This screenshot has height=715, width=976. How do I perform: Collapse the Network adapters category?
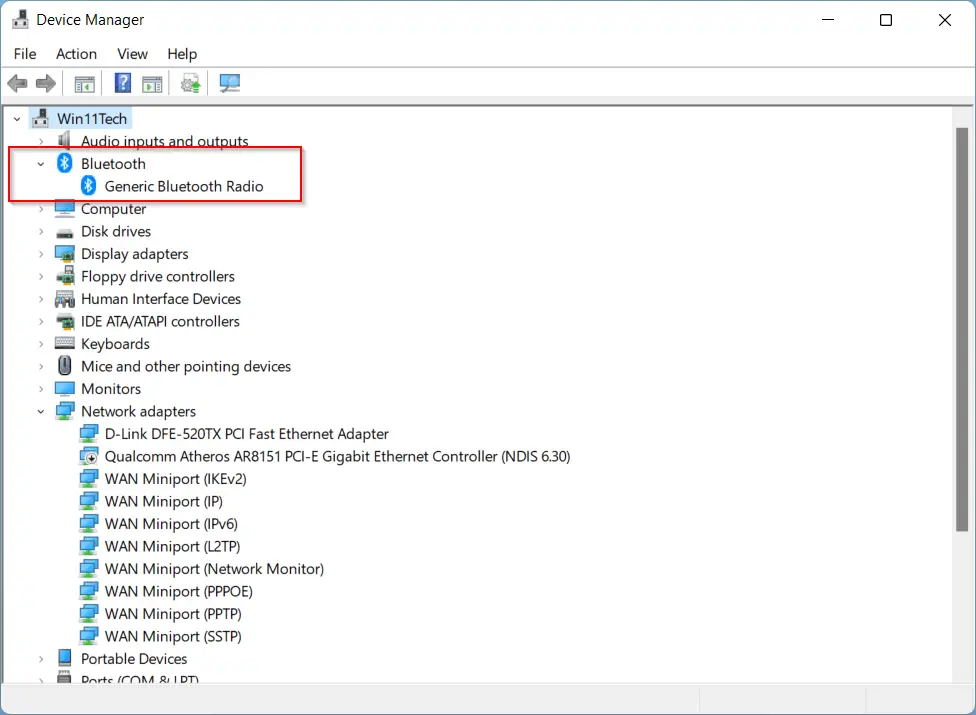[x=41, y=411]
